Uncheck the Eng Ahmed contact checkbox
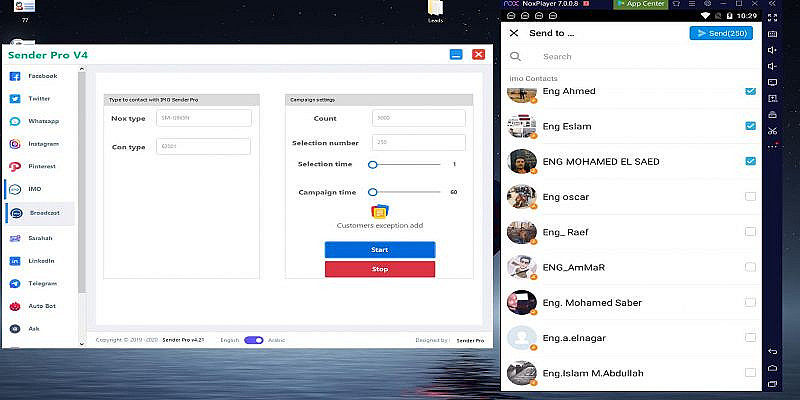Screen dimensions: 800x400 (x=751, y=91)
